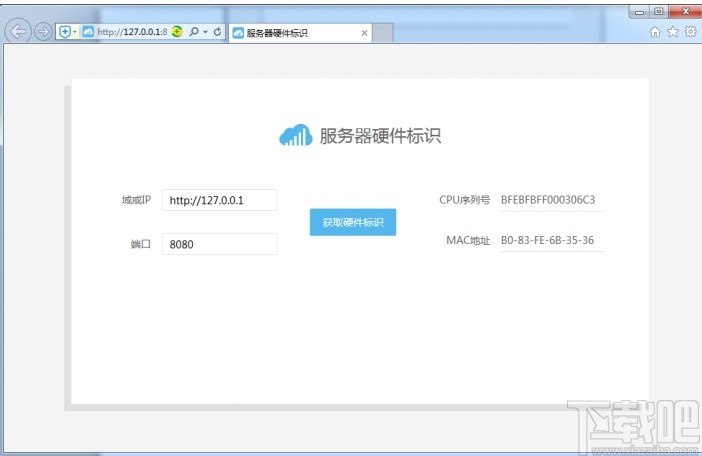Select the 服务器硬件标识 browser tab
702x456 pixels.
coord(300,33)
